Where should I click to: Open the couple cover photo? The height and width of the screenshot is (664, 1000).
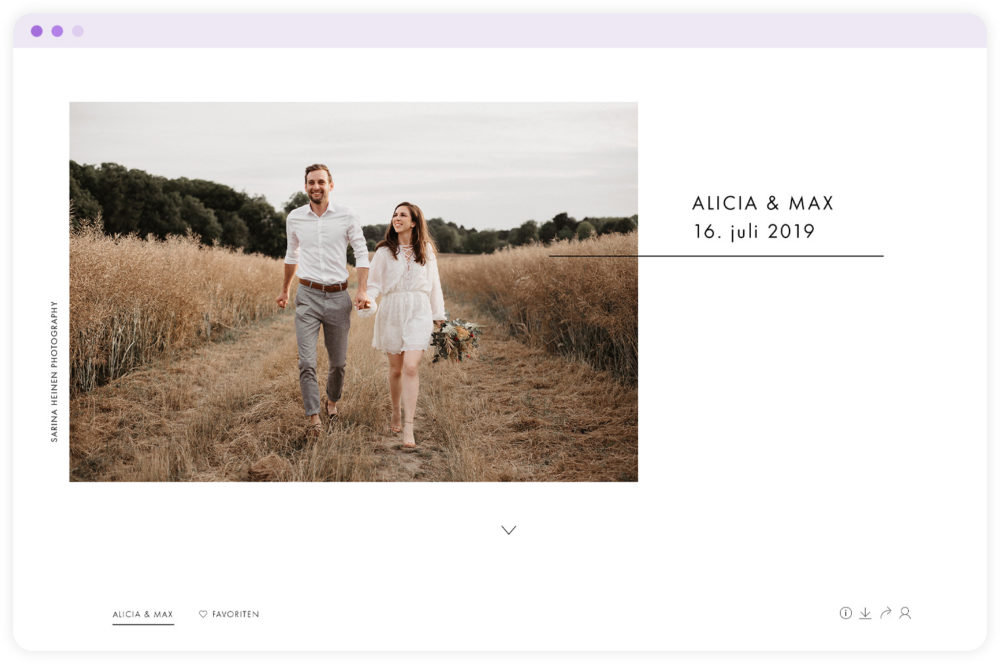[353, 291]
